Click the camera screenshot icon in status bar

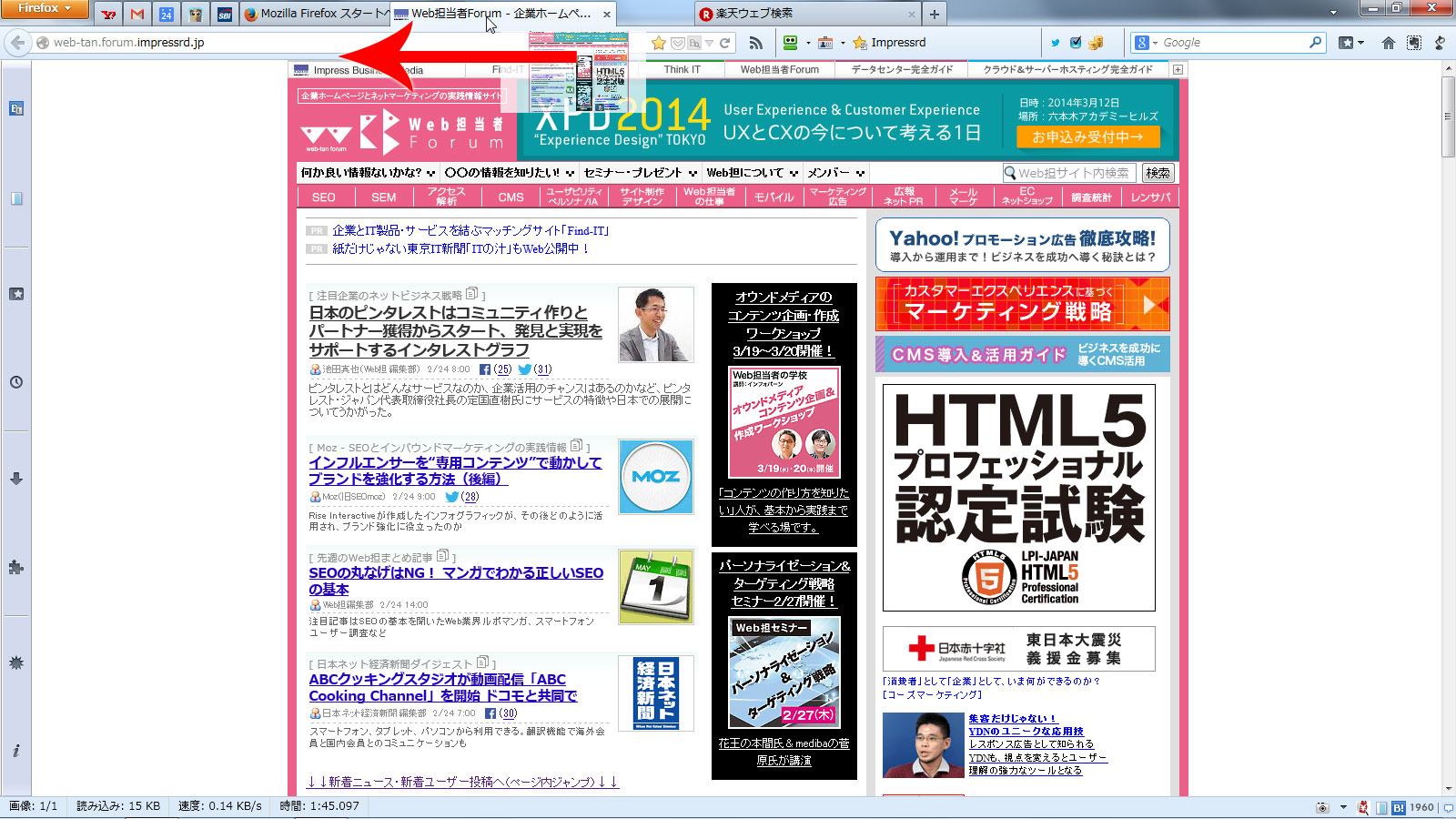point(1322,807)
